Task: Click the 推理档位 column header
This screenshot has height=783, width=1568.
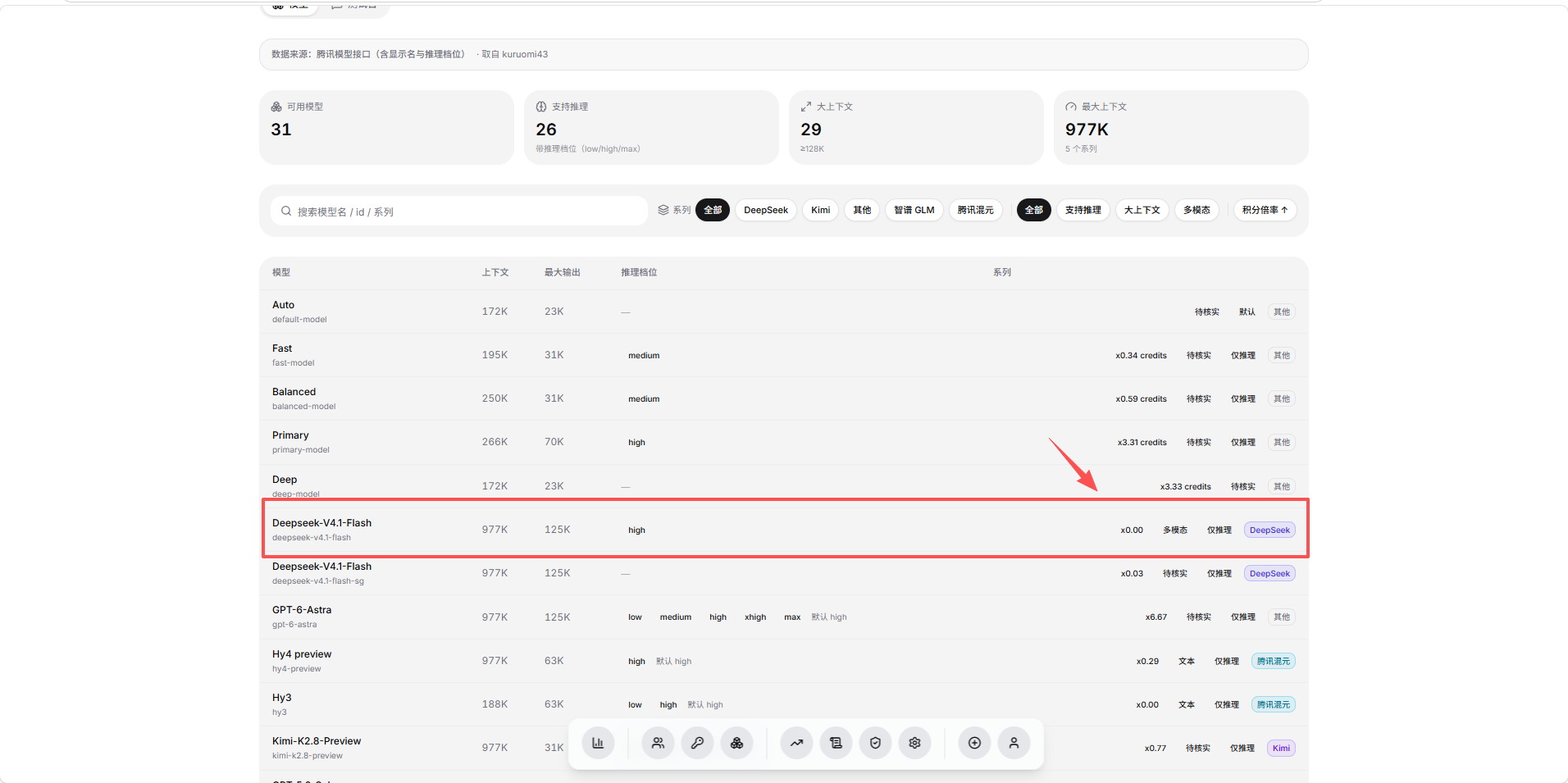Action: (639, 272)
